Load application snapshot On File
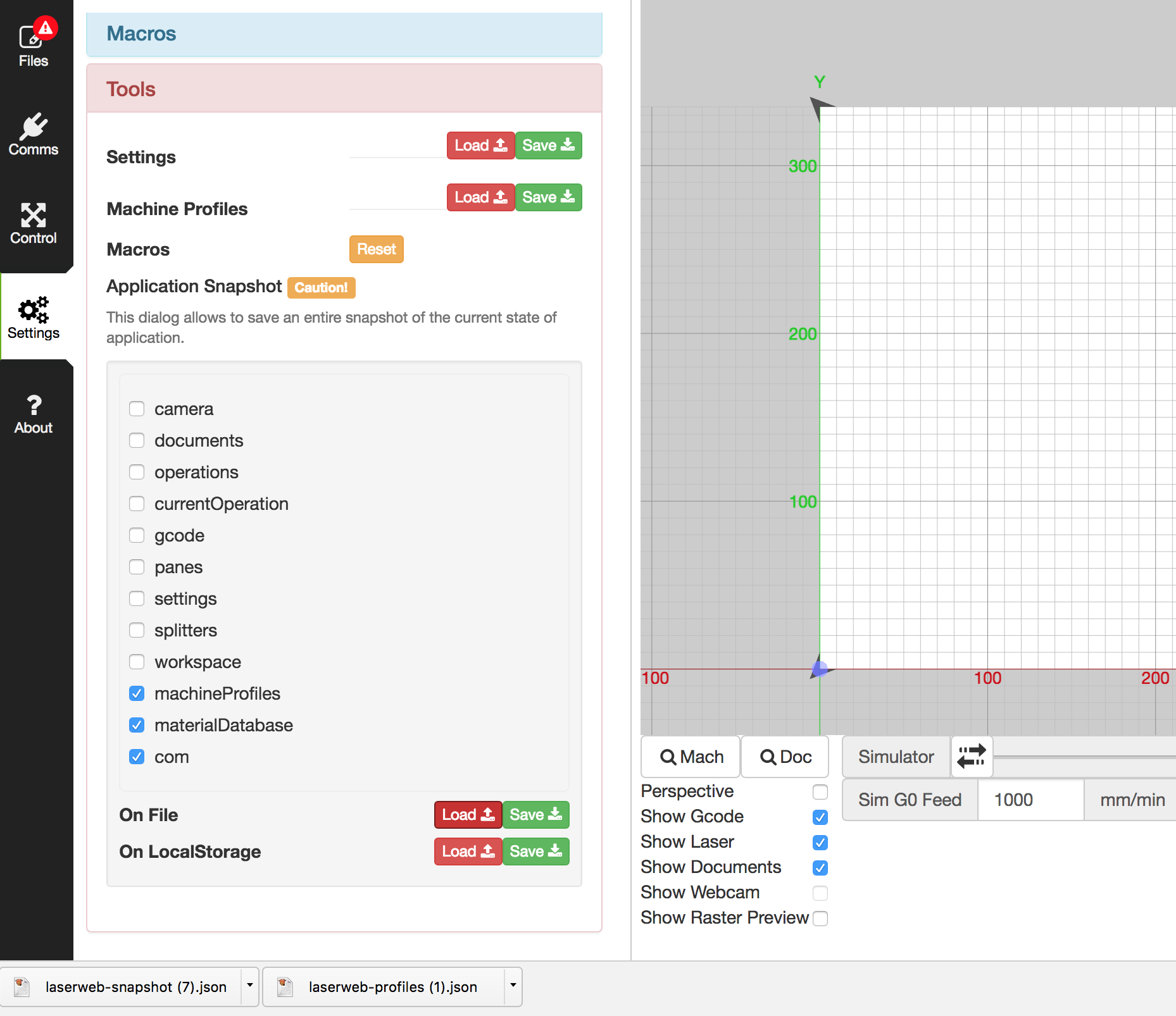Screen dimensions: 1176x1016 click(468, 815)
